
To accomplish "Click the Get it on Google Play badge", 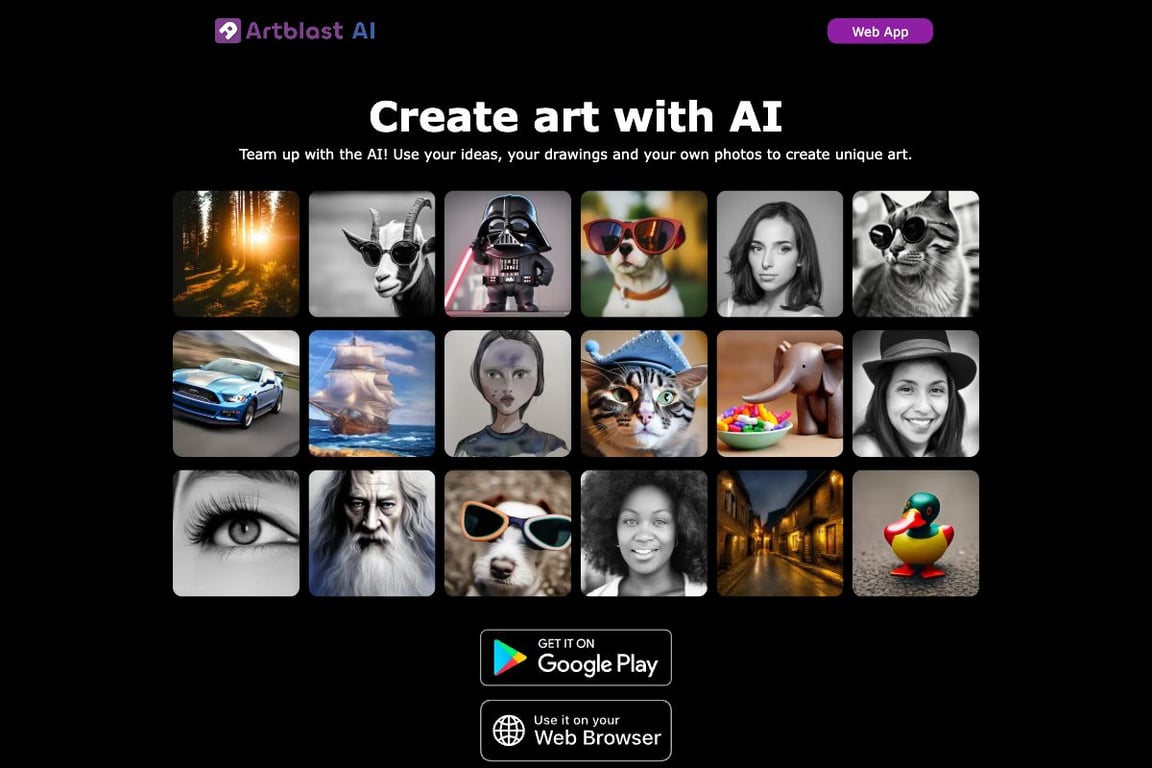I will coord(575,658).
